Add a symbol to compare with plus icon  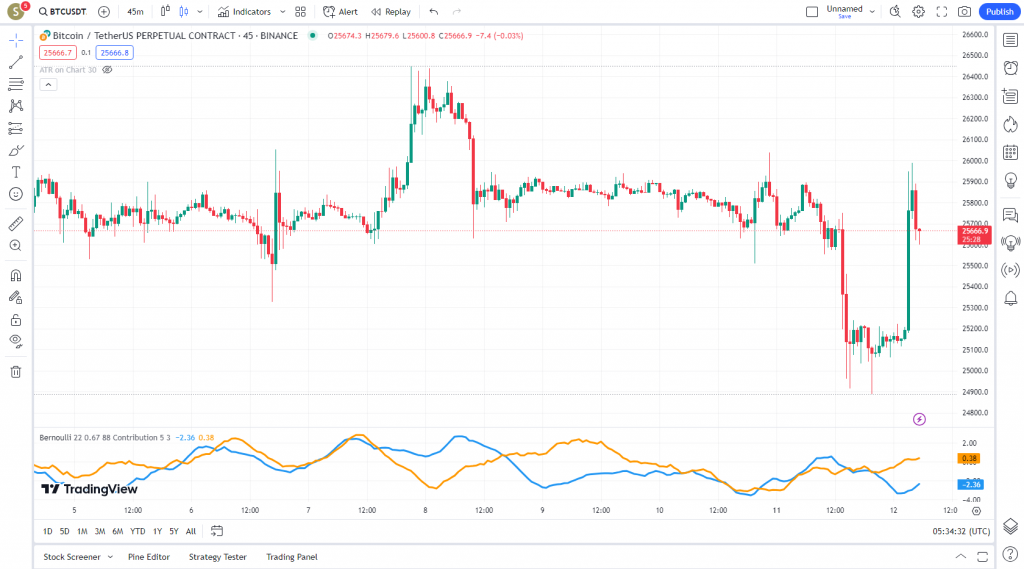[x=104, y=12]
